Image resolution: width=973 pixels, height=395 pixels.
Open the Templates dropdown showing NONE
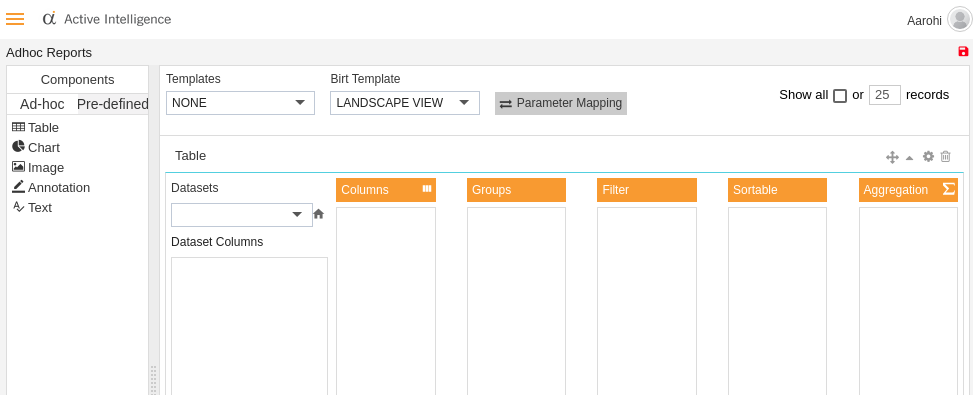tap(240, 103)
